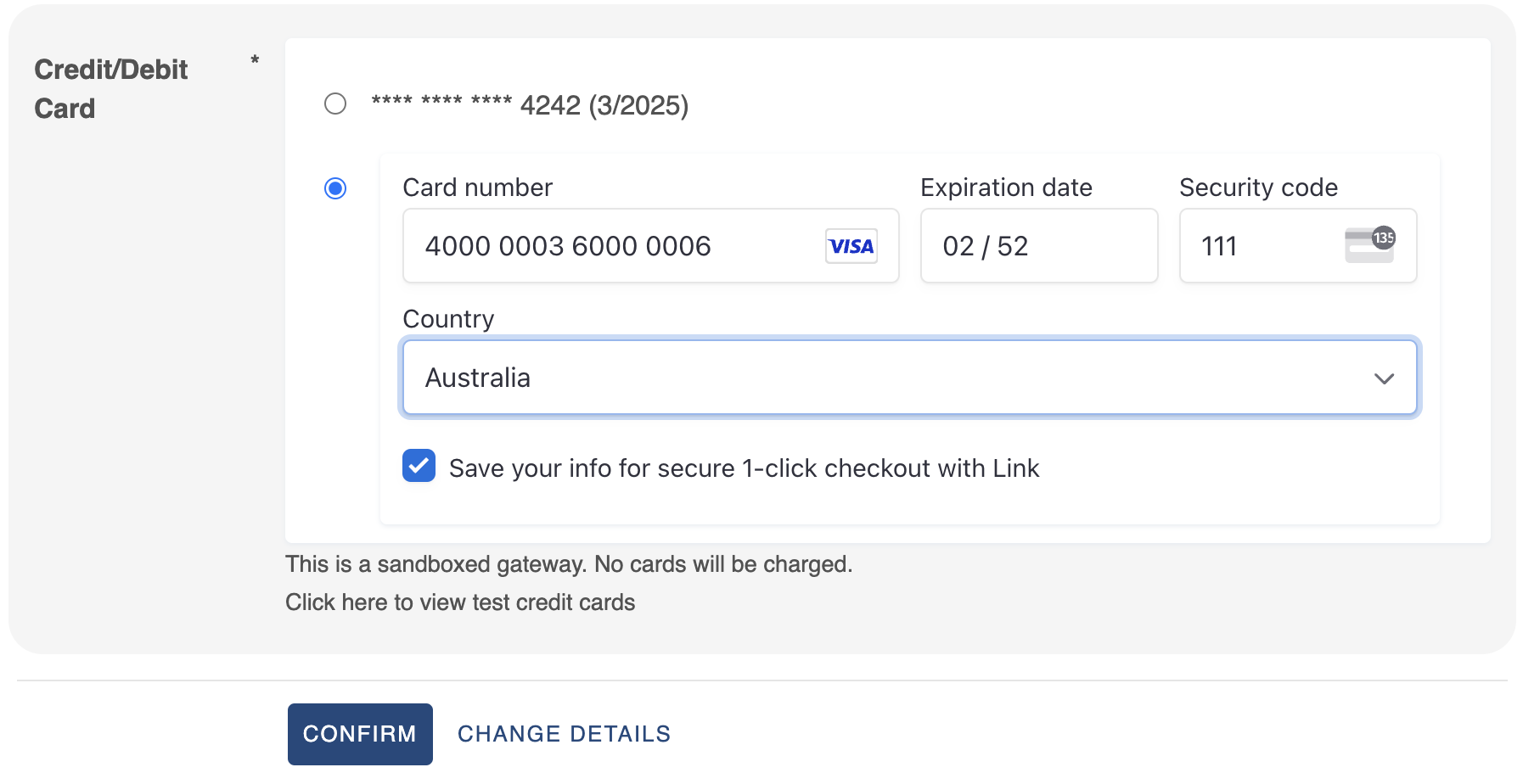Open the Country dropdown showing Australia

coord(909,378)
